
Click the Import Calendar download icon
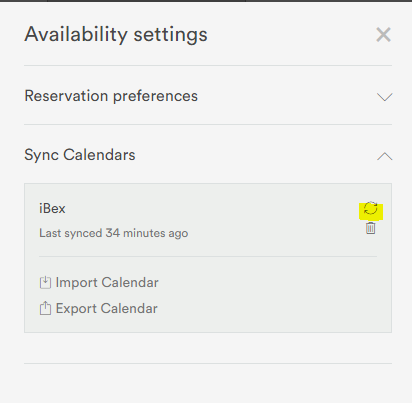(45, 282)
